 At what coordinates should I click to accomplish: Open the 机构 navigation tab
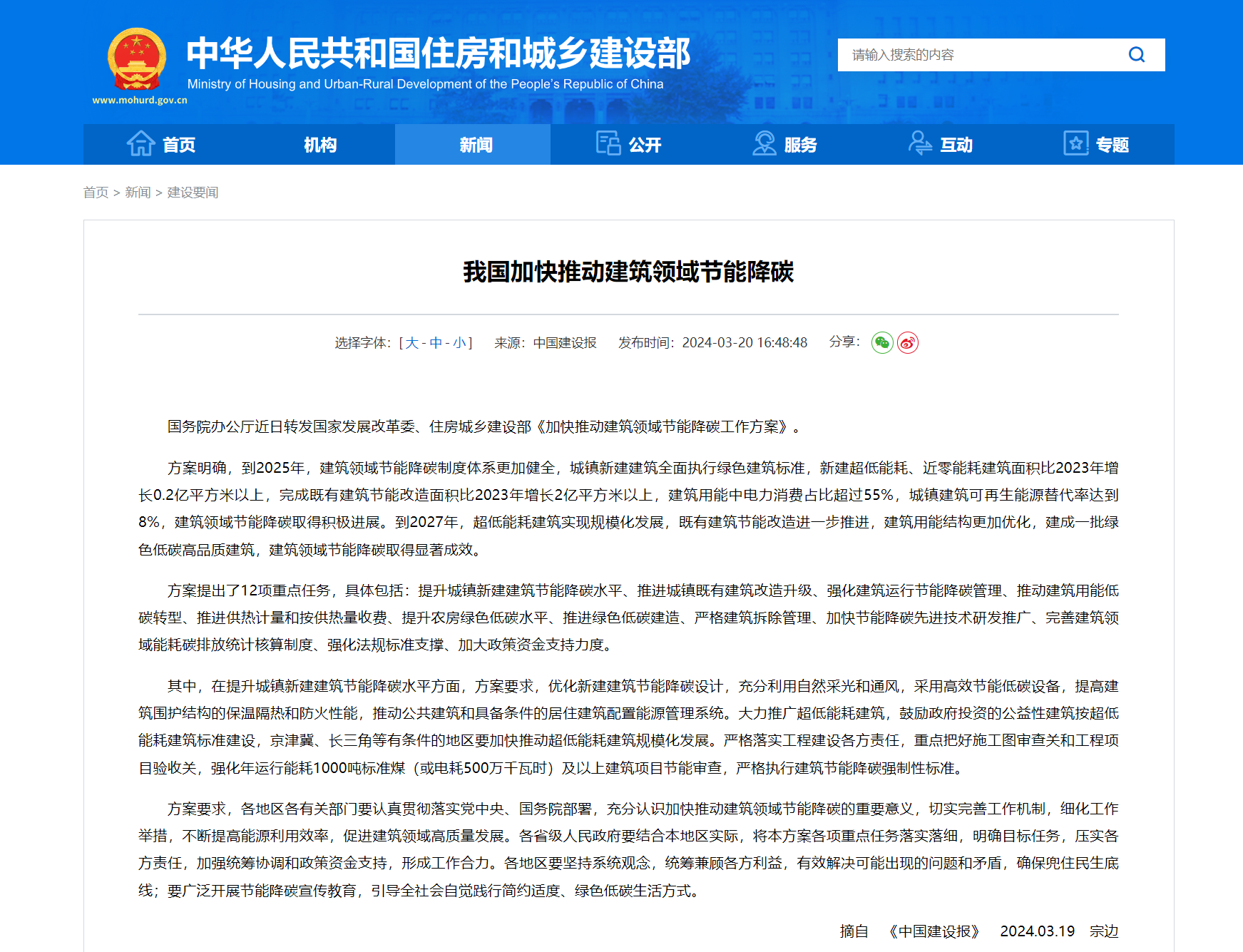point(317,145)
